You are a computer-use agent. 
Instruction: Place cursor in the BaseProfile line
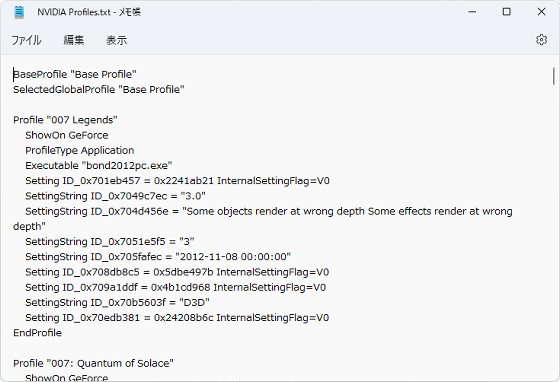pyautogui.click(x=75, y=74)
